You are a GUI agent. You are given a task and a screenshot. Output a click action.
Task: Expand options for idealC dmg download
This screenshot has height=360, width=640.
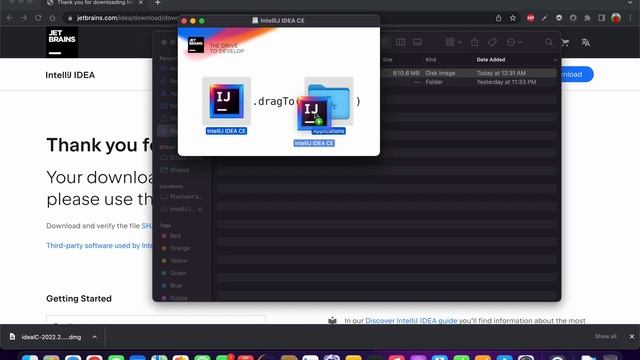click(94, 337)
